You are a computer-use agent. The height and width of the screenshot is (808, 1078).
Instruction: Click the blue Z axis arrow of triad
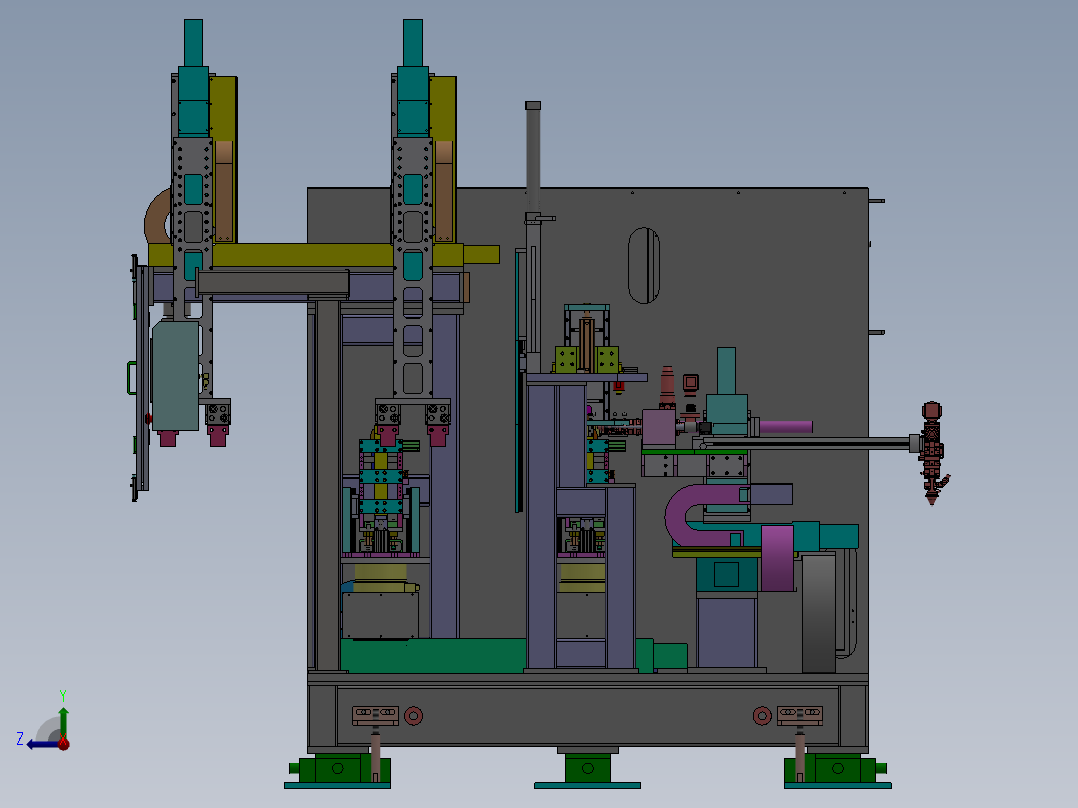pyautogui.click(x=43, y=744)
